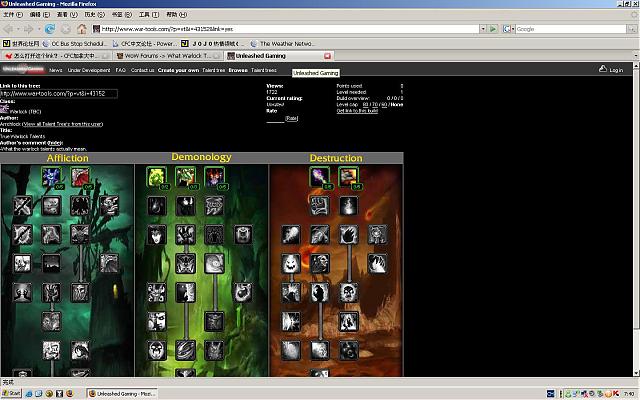Open the 历史 (S) menu
The width and height of the screenshot is (640, 400).
pyautogui.click(x=94, y=15)
